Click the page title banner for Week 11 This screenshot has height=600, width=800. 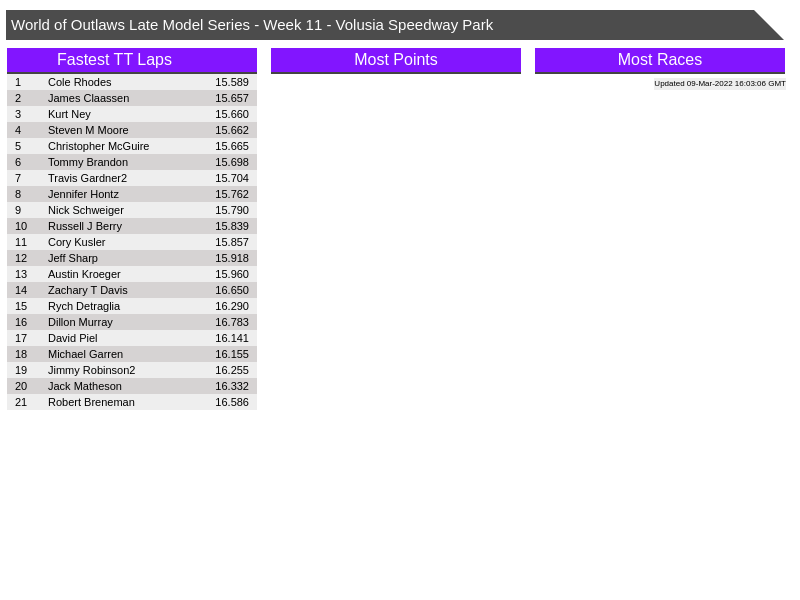pyautogui.click(x=252, y=25)
